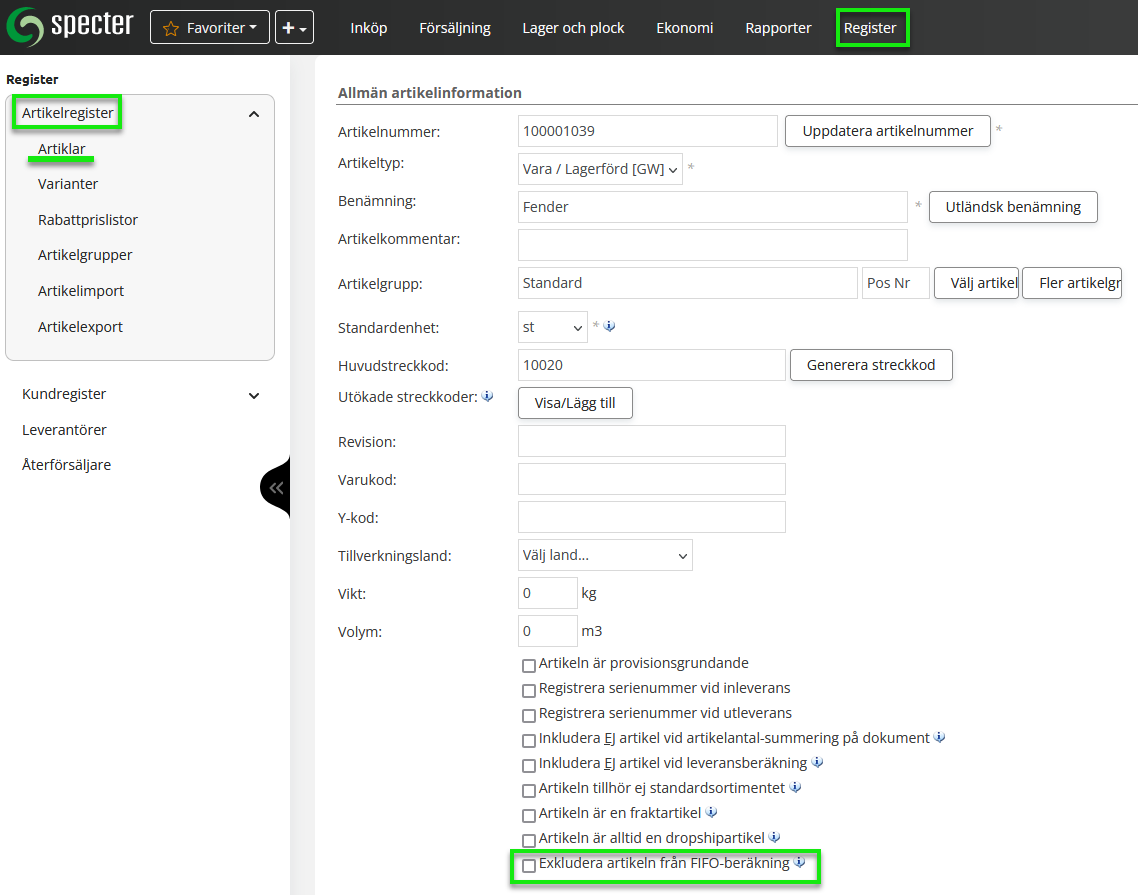Click into the Benämning text field
Screen dimensions: 1138x895
(712, 207)
